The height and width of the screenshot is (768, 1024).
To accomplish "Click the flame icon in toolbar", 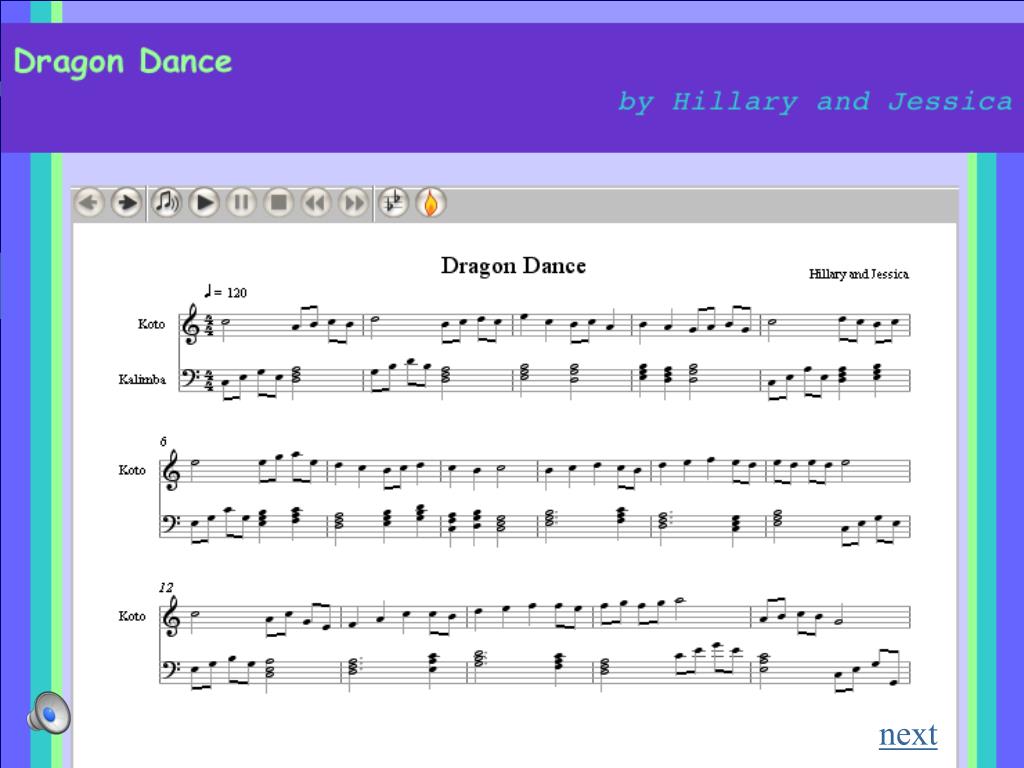I will [x=431, y=203].
